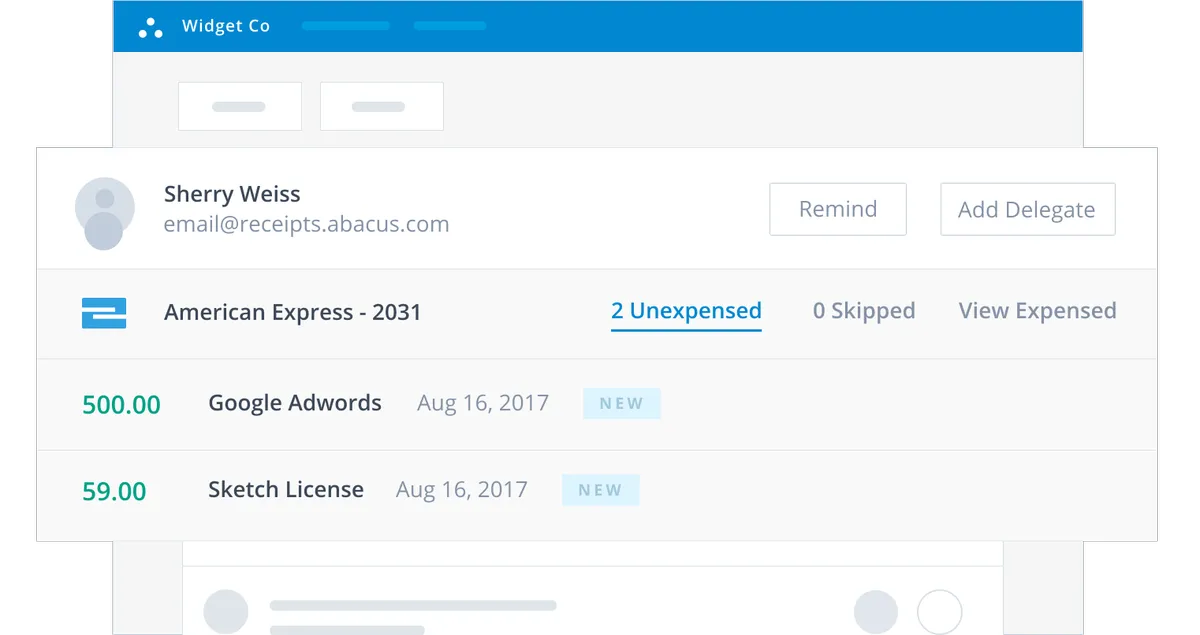Click the empty outlined circle at bottom right
The width and height of the screenshot is (1200, 635).
coord(940,612)
